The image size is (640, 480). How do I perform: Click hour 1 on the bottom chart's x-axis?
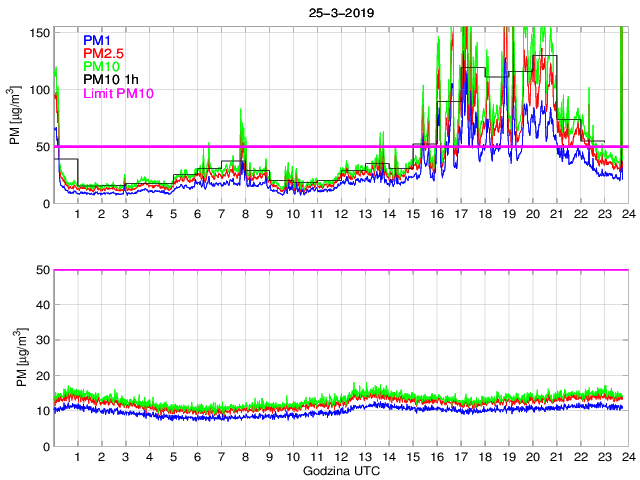pyautogui.click(x=78, y=457)
